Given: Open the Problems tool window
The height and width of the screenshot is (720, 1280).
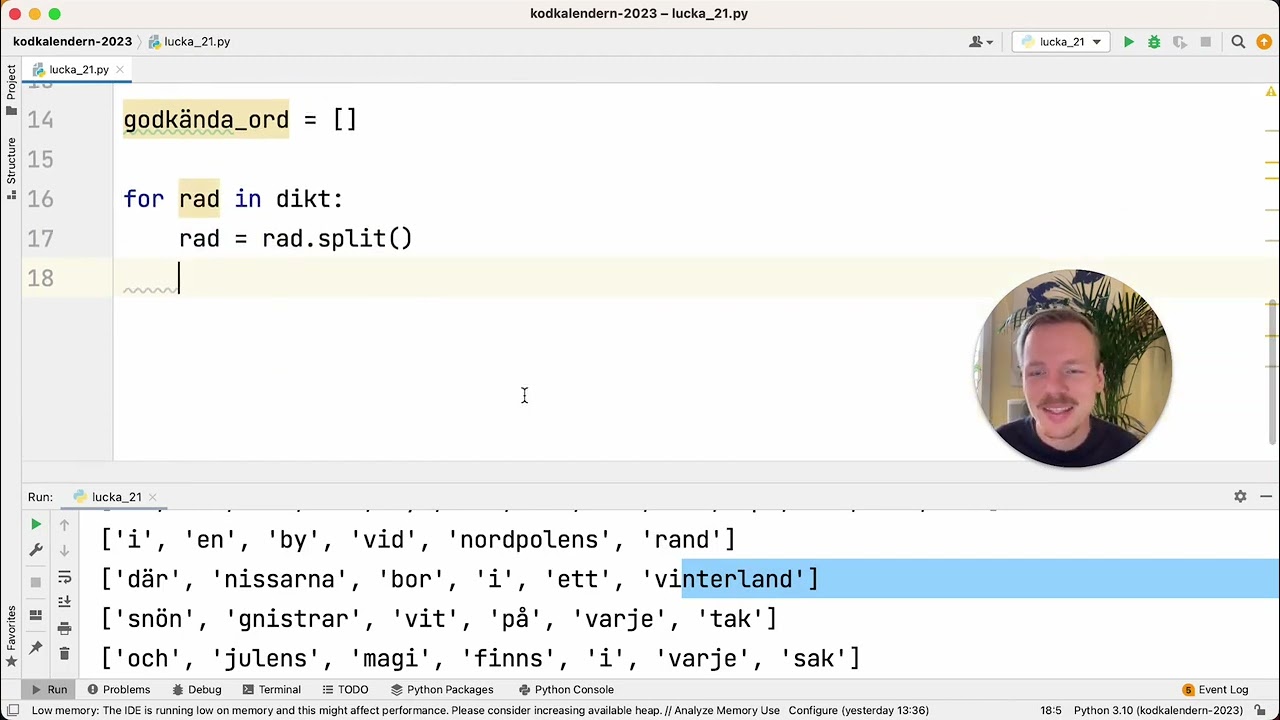Looking at the screenshot, I should (118, 689).
